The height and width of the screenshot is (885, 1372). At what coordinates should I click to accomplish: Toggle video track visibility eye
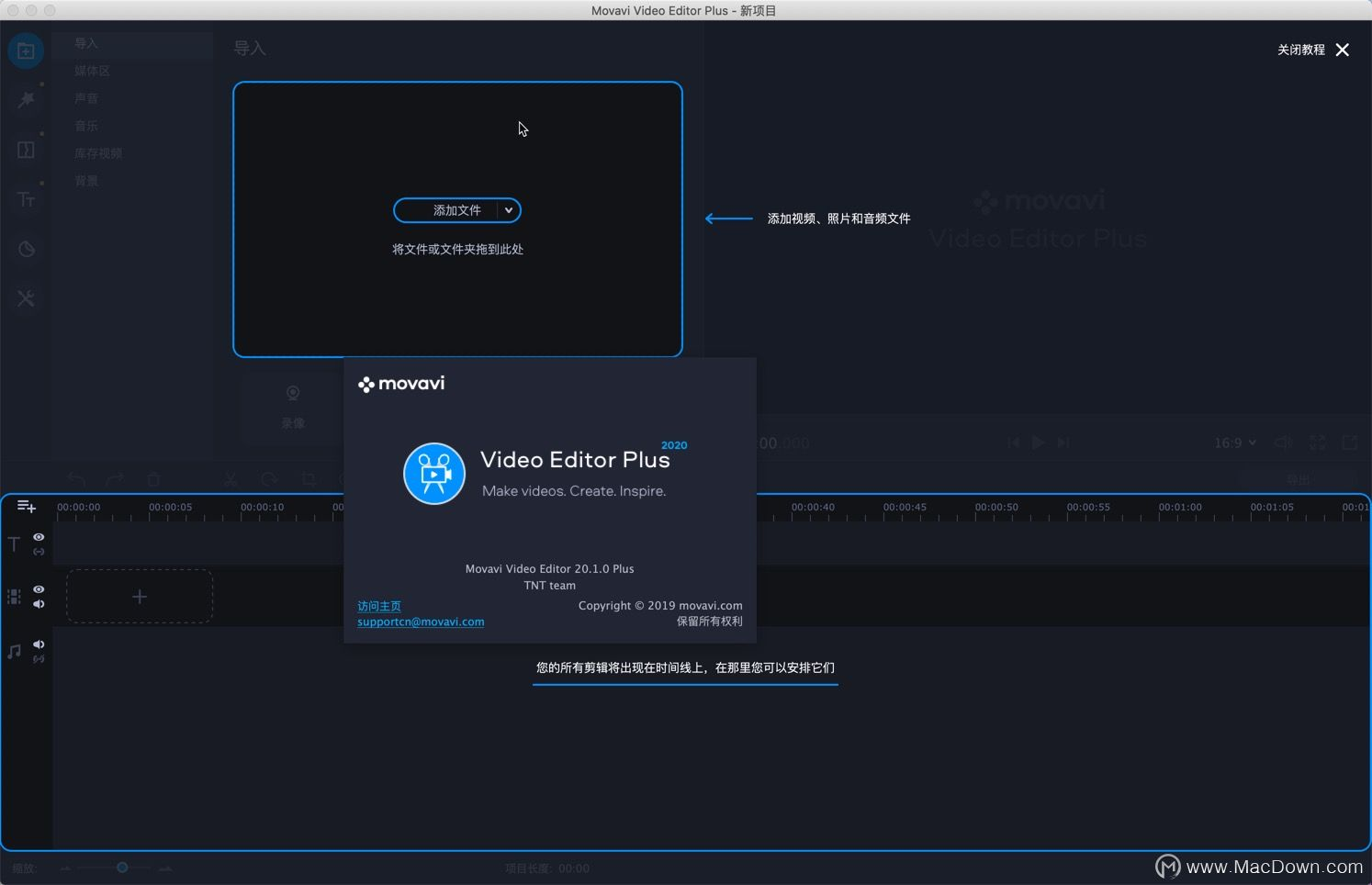coord(39,589)
